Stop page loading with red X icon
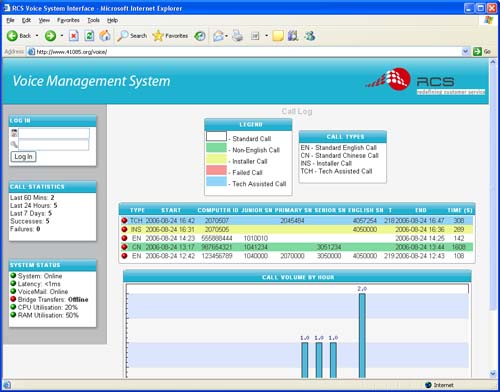The height and width of the screenshot is (392, 500). point(74,36)
